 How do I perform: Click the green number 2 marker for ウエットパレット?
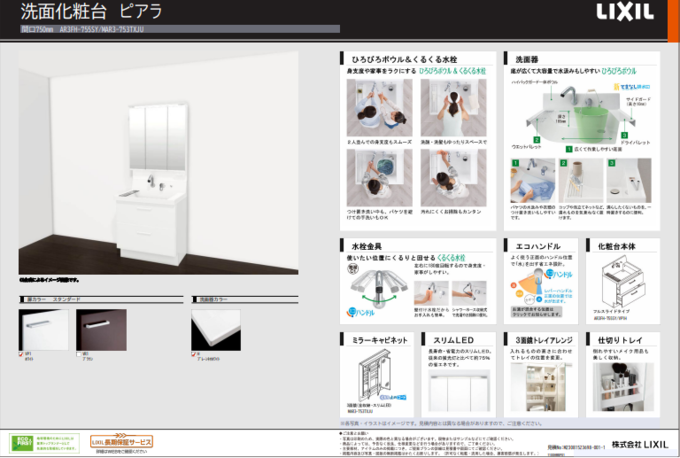click(535, 139)
